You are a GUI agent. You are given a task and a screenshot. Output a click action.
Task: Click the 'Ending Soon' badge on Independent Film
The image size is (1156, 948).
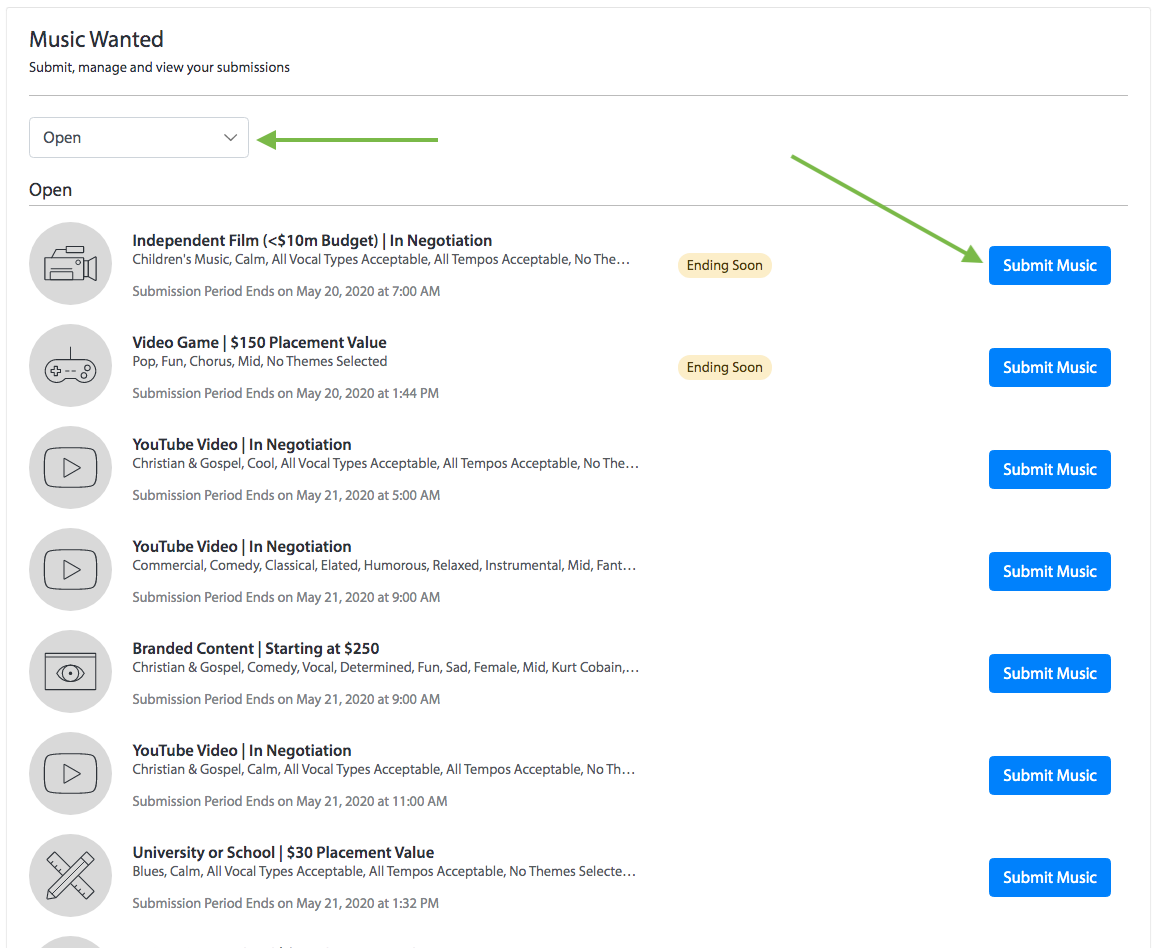coord(725,265)
